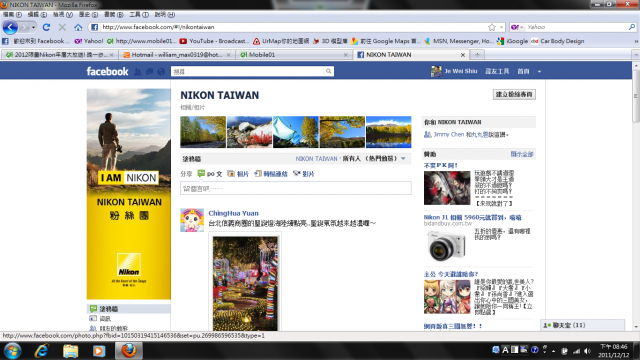Image resolution: width=640 pixels, height=360 pixels.
Task: Open Facebook notifications globe icon
Action: tap(161, 71)
